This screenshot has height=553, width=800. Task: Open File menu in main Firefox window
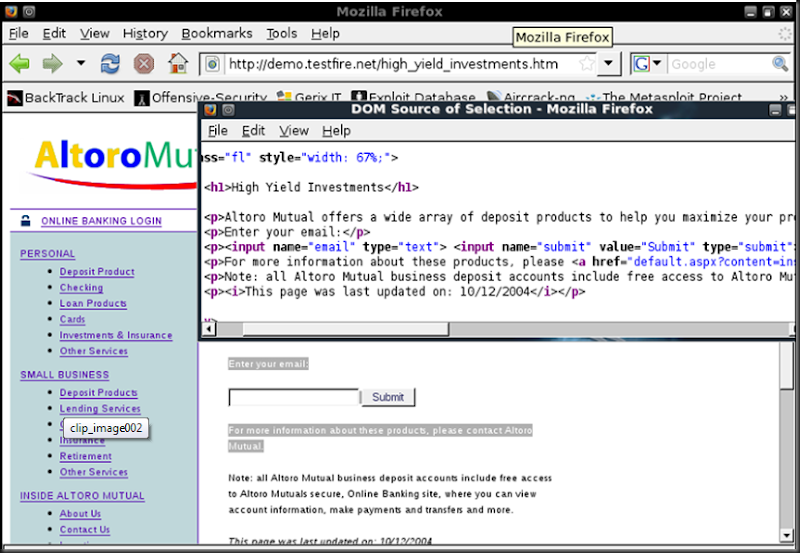point(18,34)
